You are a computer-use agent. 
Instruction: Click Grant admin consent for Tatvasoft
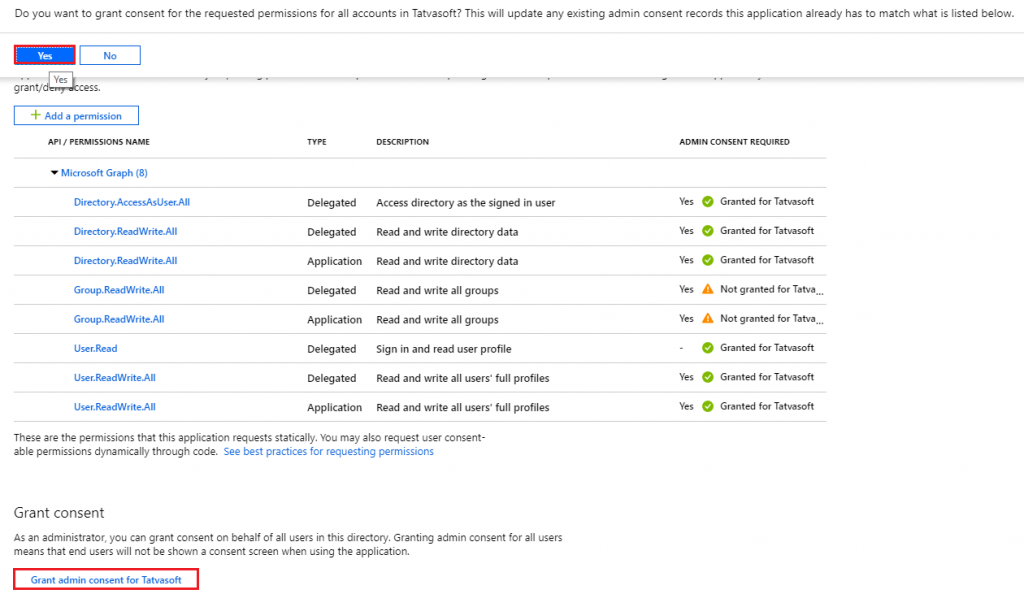[x=105, y=578]
